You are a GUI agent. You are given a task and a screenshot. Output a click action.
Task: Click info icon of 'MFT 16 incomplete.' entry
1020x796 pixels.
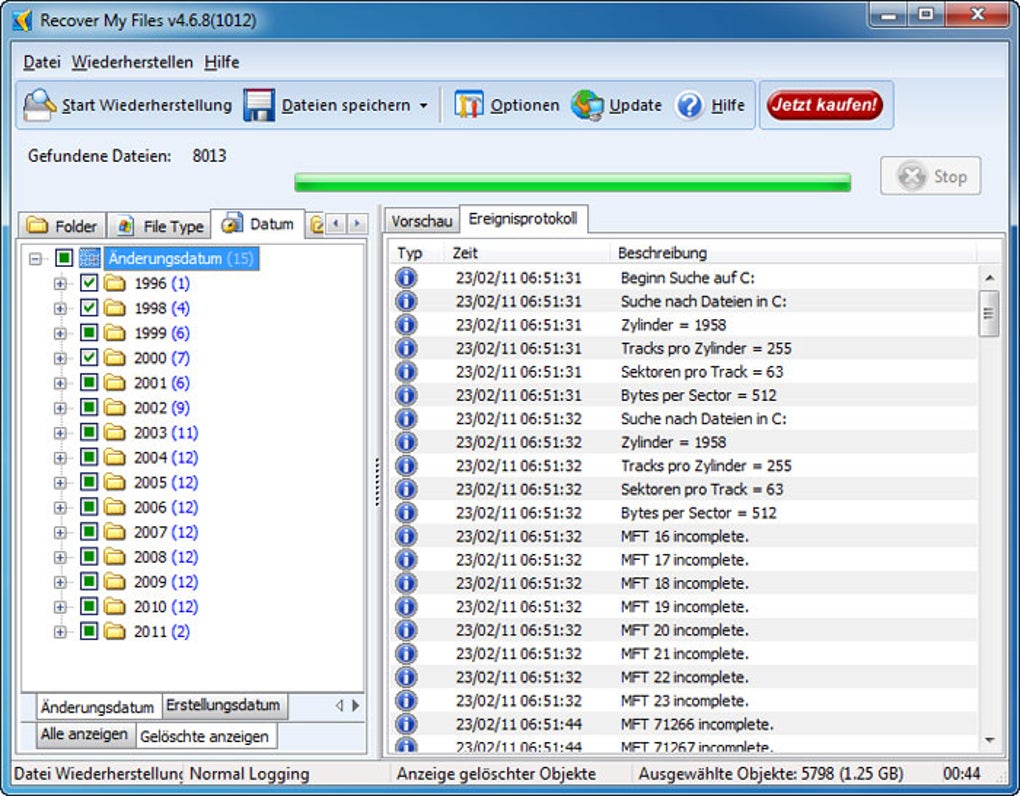tap(406, 536)
